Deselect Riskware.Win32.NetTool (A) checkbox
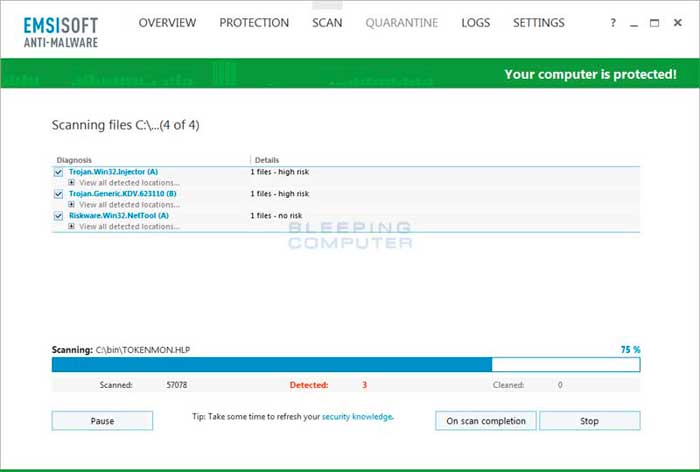 (58, 215)
